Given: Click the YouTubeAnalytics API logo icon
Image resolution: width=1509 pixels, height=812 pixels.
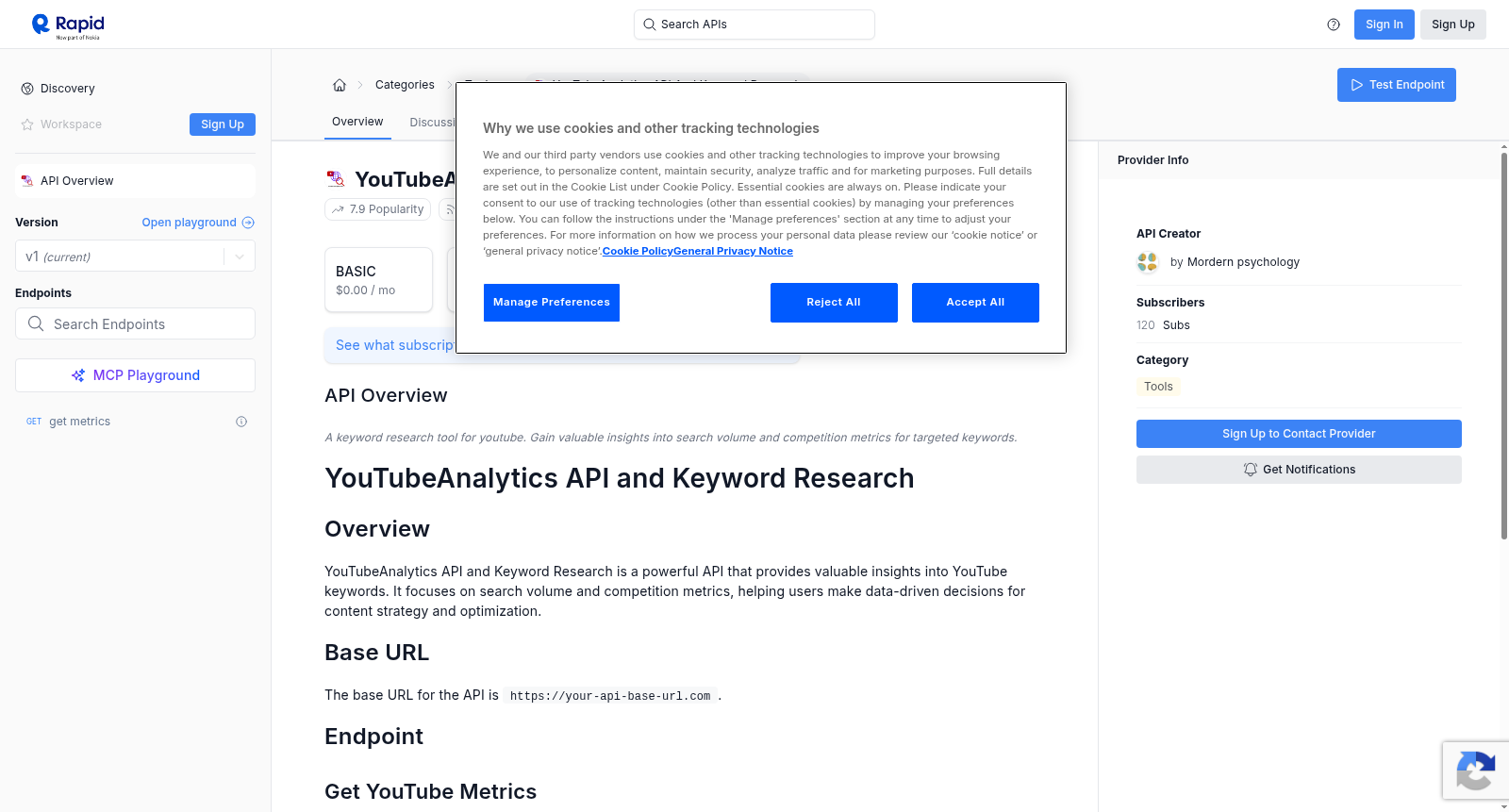Looking at the screenshot, I should coord(336,179).
